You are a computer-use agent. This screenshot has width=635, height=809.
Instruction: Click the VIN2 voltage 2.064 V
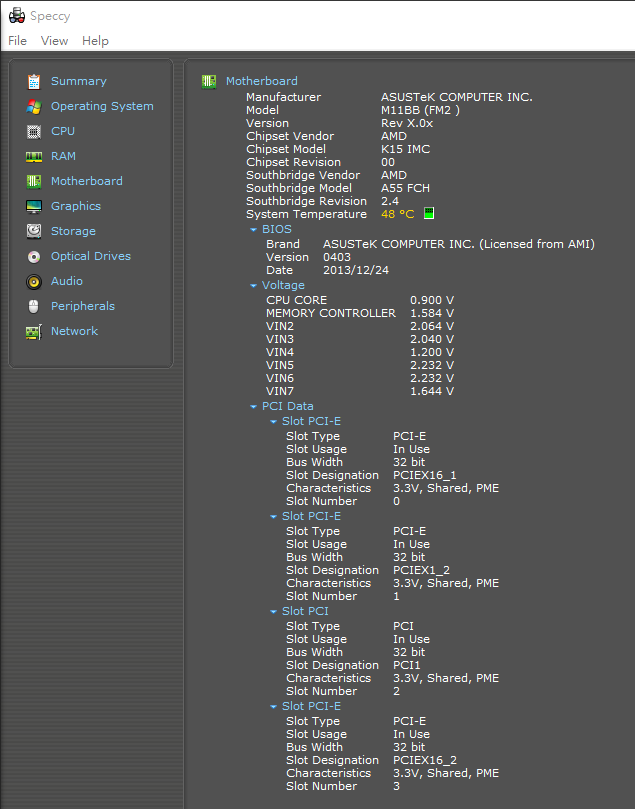tap(432, 326)
